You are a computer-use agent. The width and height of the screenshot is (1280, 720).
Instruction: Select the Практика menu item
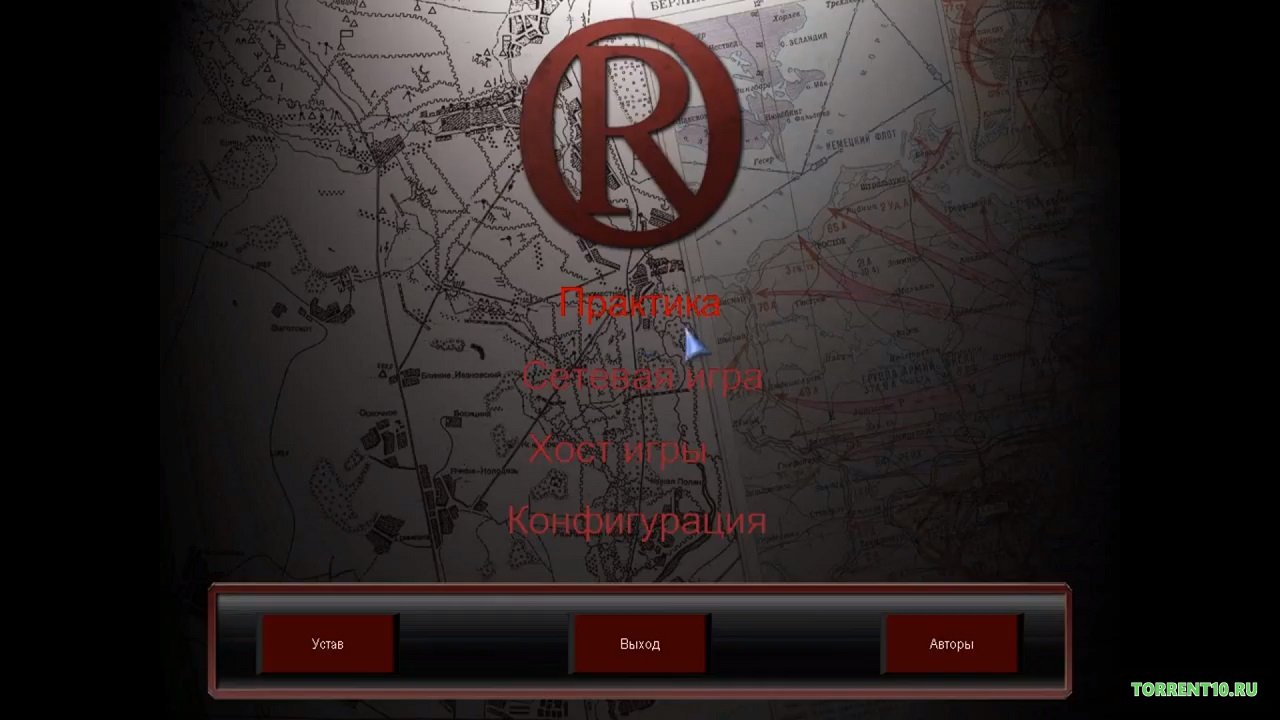click(639, 303)
